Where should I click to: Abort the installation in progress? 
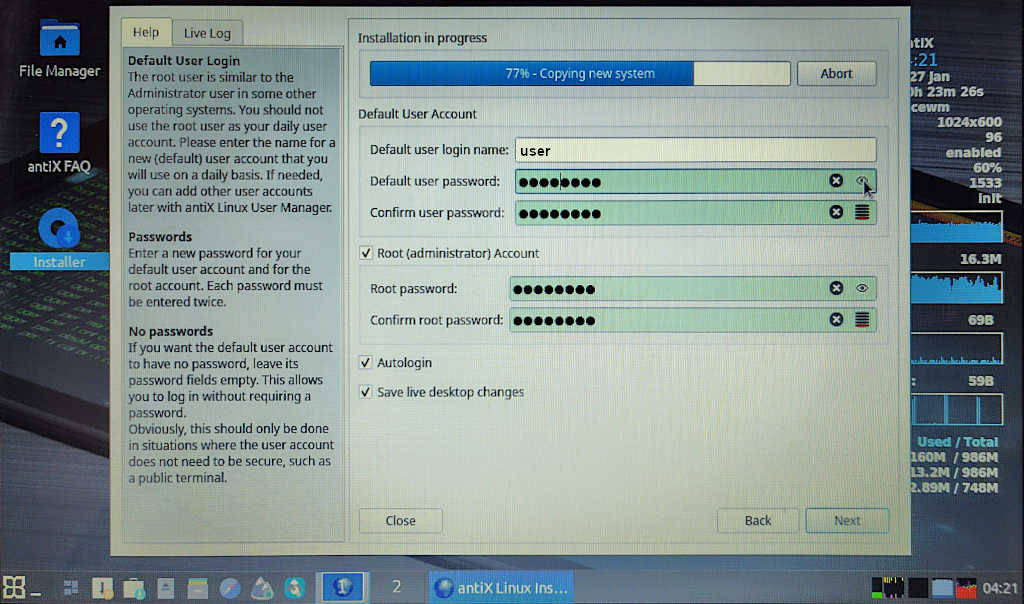click(x=836, y=73)
